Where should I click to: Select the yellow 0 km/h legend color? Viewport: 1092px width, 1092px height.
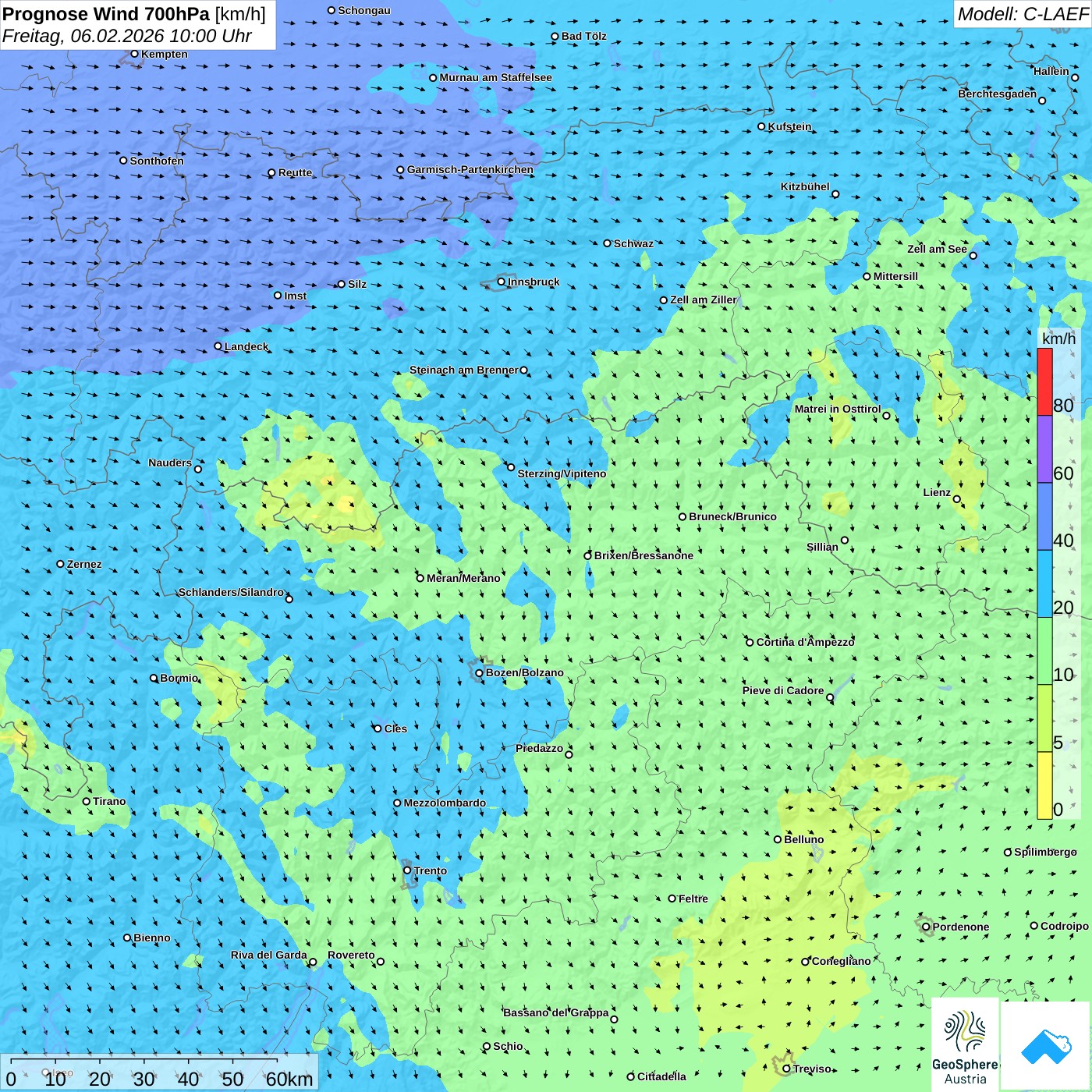pyautogui.click(x=1044, y=785)
